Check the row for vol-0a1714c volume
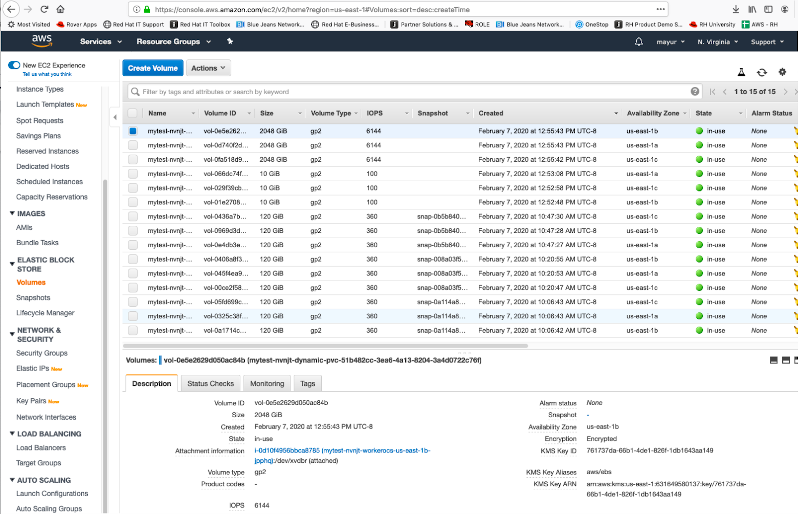Viewport: 800px width, 514px height. [x=133, y=331]
